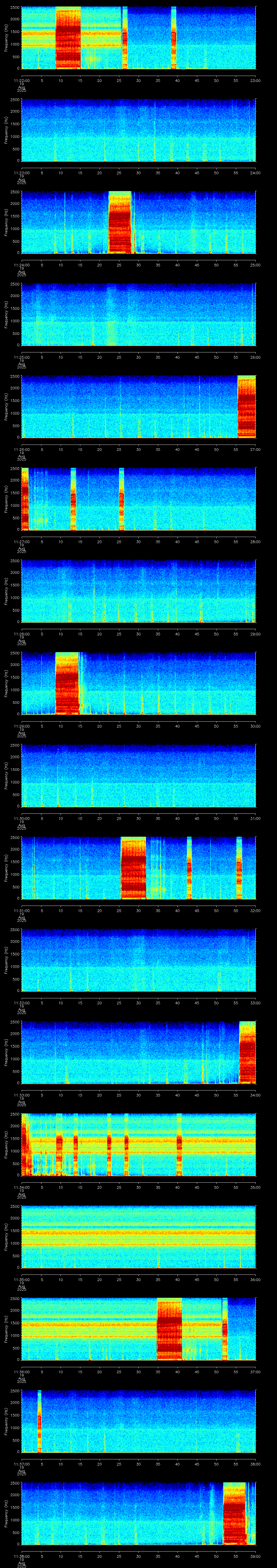Select the red burst ending the 11:33 spectrogram
Screen dimensions: 277x1568
[x=247, y=1052]
